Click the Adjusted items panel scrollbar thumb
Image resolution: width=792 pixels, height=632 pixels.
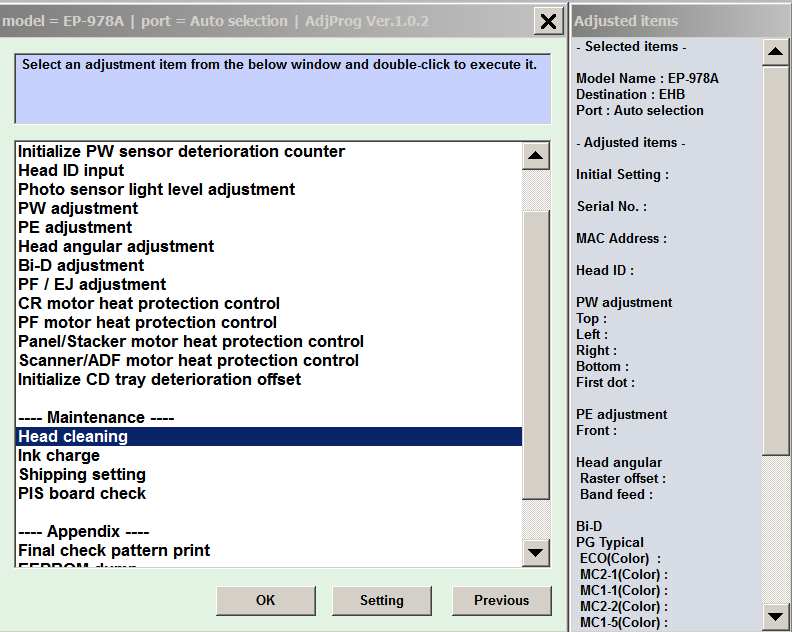tap(775, 261)
